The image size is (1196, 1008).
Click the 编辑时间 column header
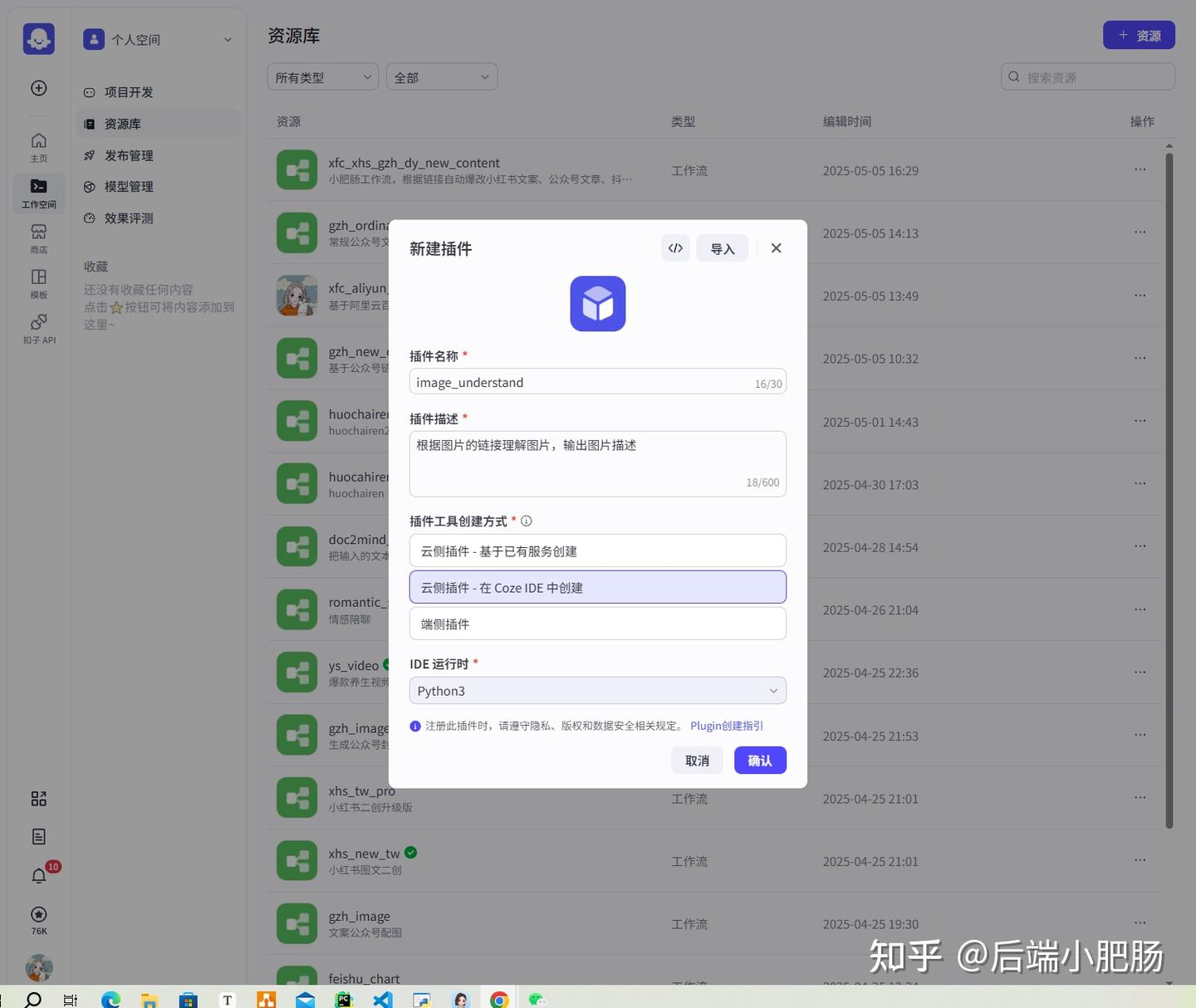tap(847, 121)
